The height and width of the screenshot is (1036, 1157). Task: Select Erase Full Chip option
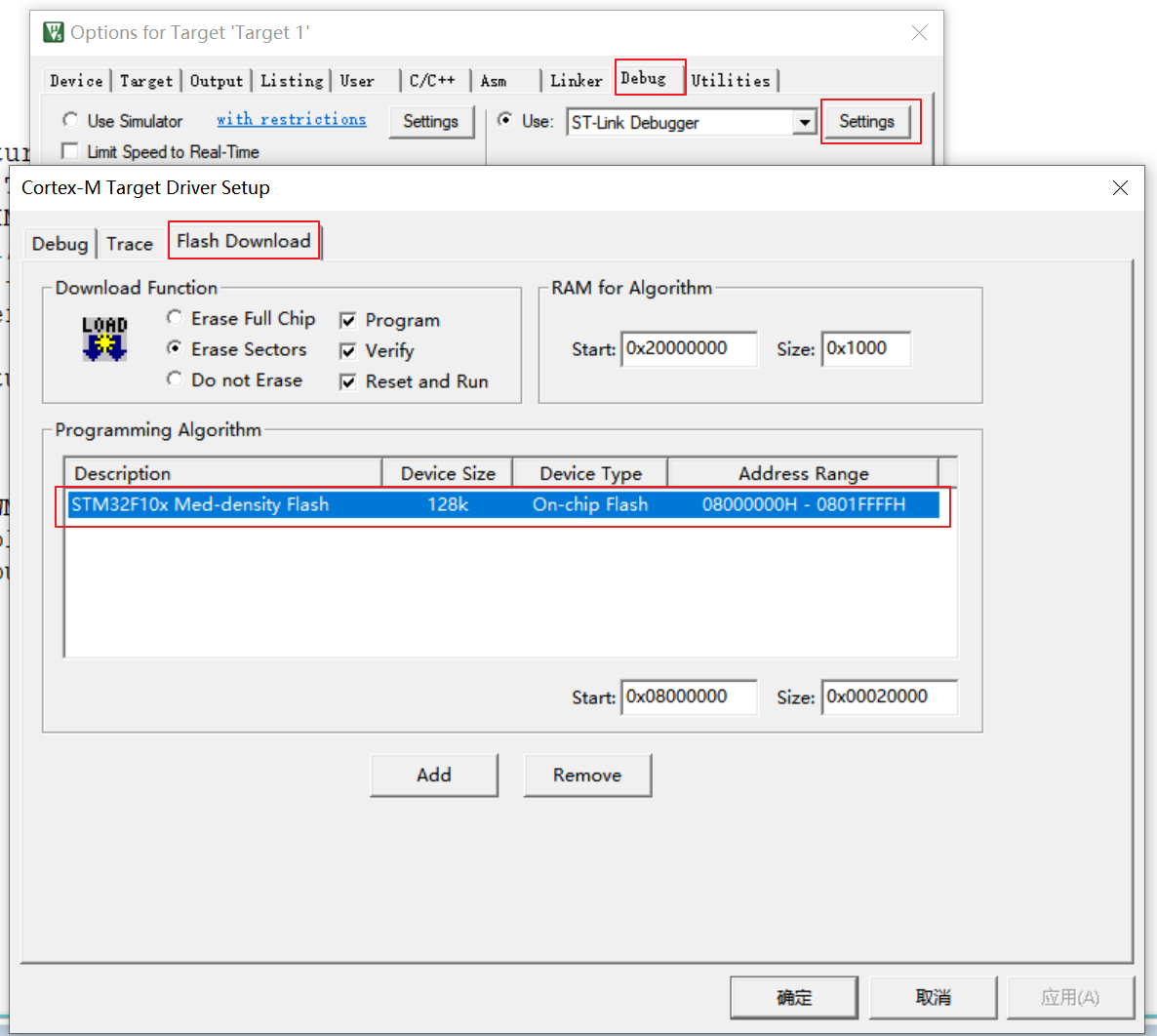point(175,318)
